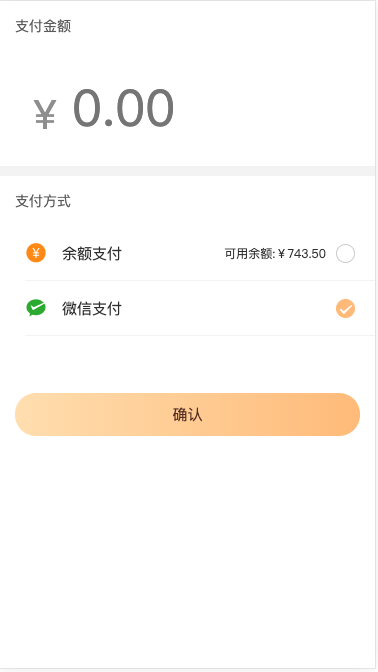Choose the 微信支付 payment label

(92, 309)
